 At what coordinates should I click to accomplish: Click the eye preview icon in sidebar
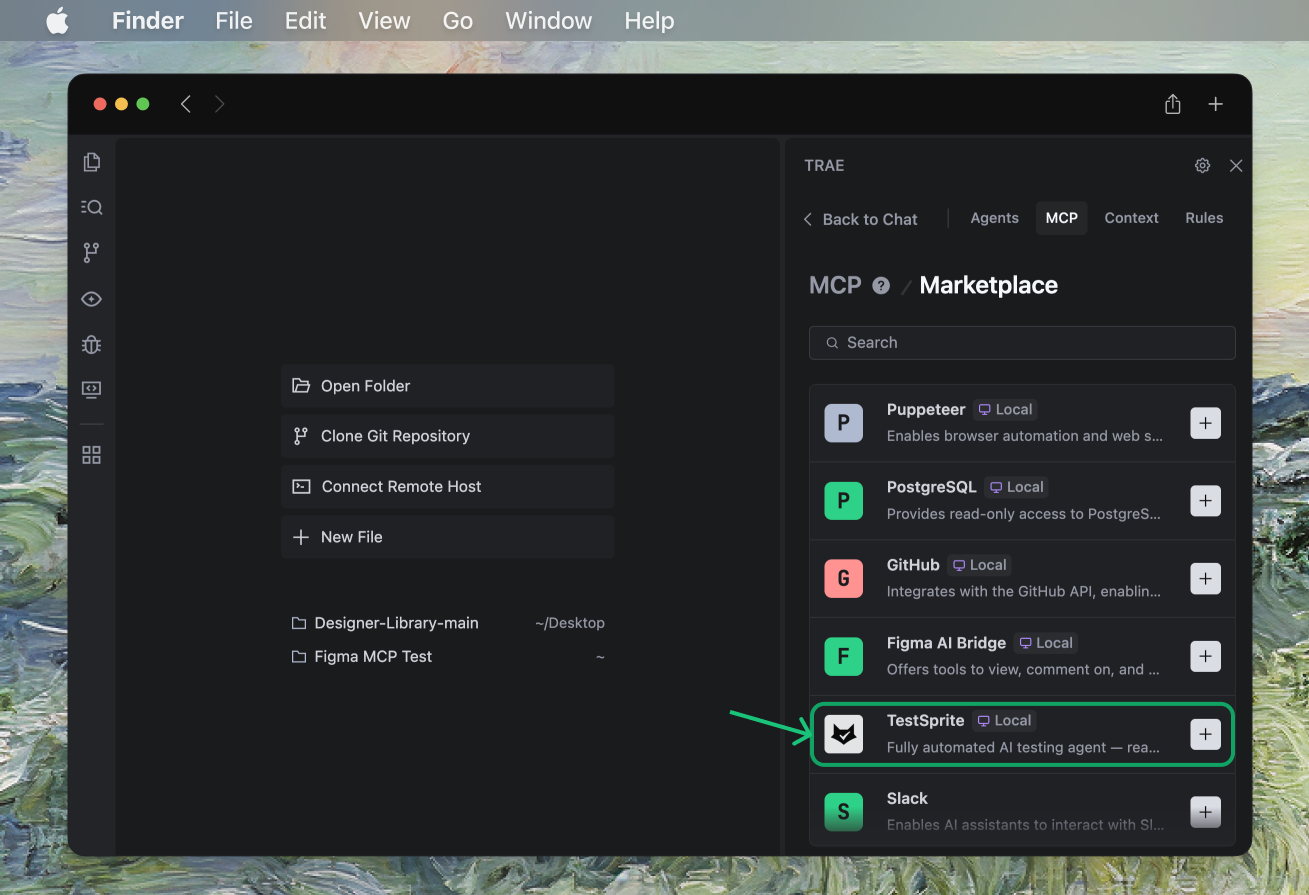click(x=92, y=299)
